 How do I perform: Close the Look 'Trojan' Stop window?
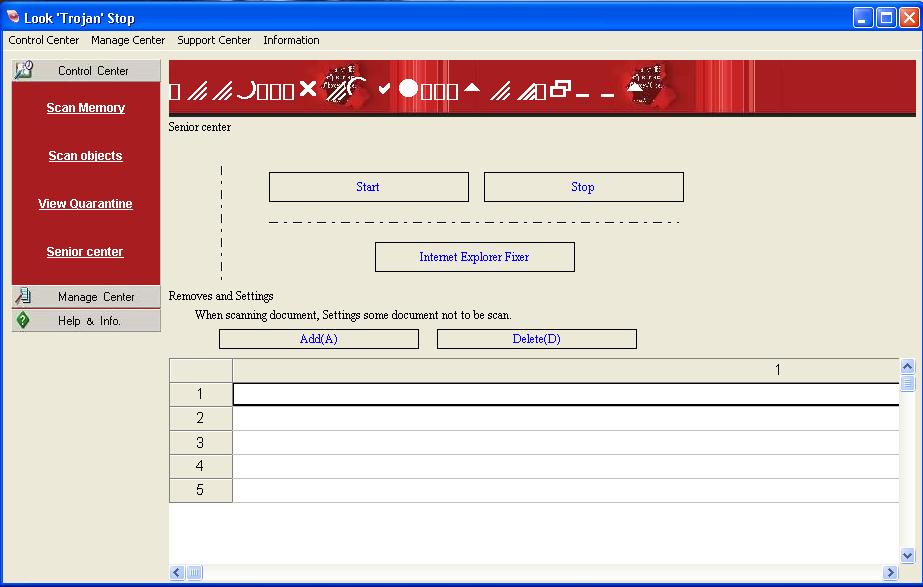pos(909,18)
